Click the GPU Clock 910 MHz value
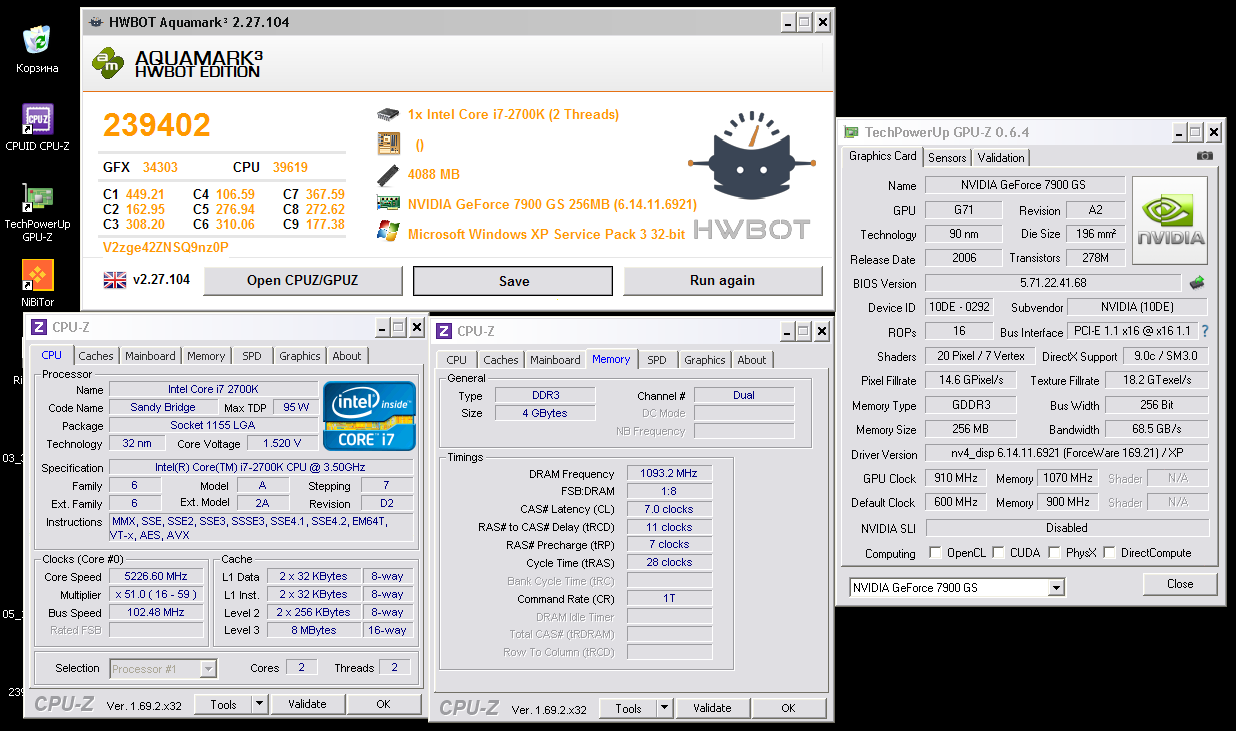 (956, 478)
